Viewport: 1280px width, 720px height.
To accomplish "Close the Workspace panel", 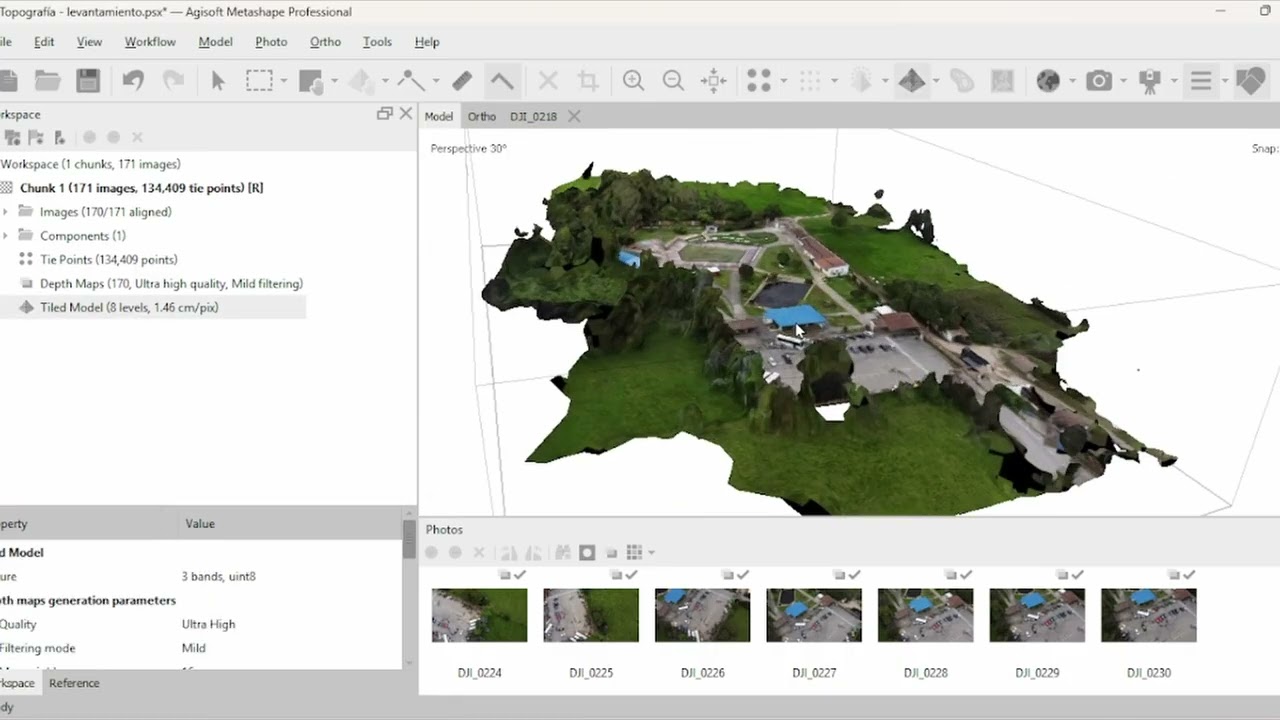I will 405,114.
